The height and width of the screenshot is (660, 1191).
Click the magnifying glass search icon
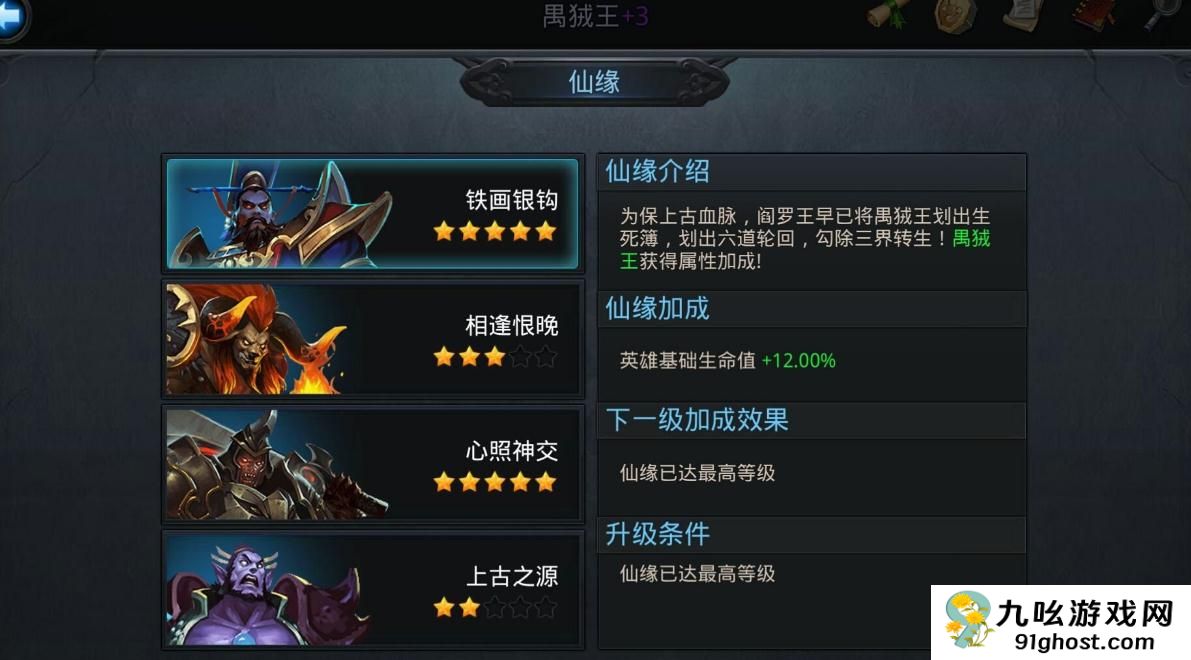point(1162,14)
